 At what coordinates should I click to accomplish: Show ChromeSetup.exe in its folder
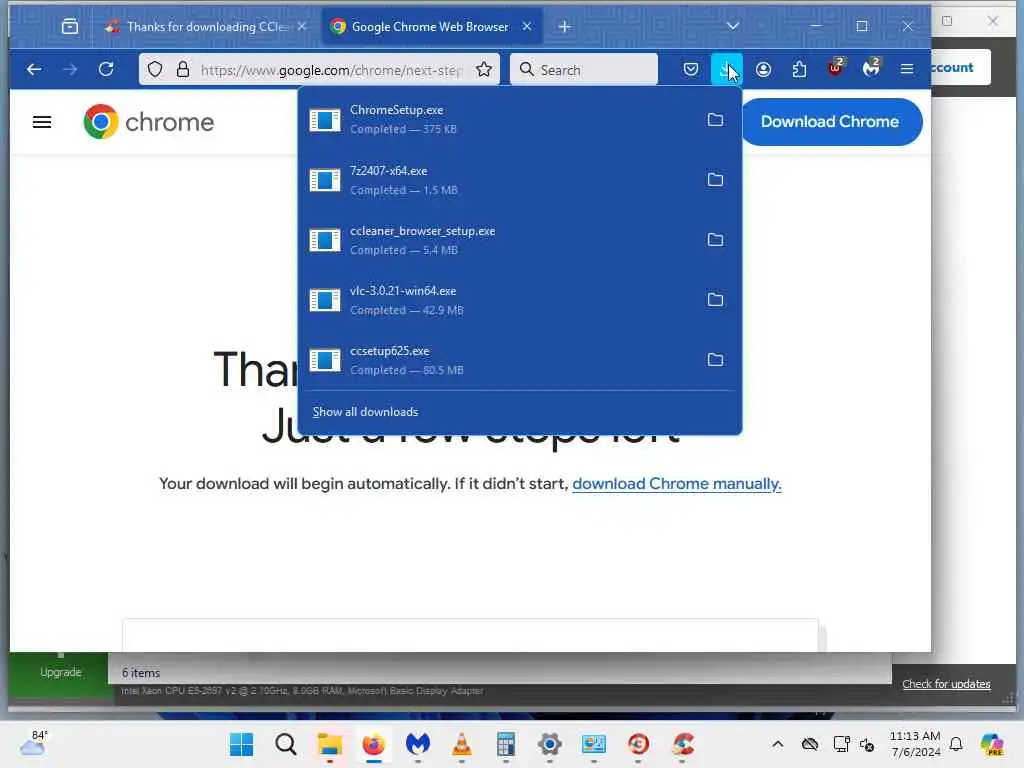(x=715, y=120)
